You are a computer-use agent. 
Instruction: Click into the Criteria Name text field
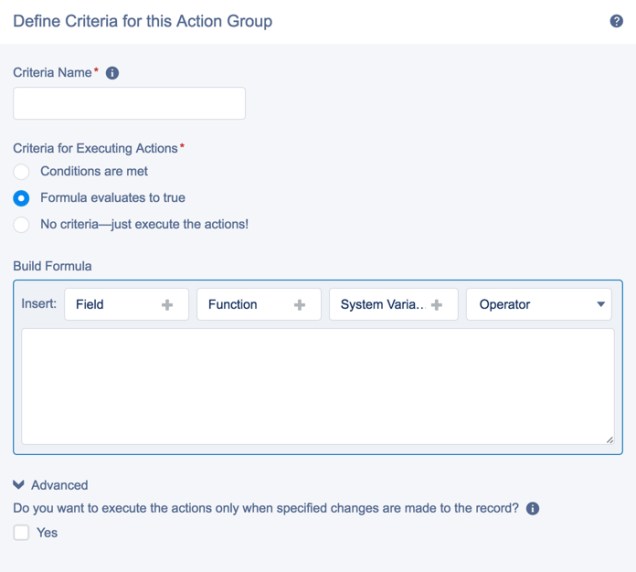pos(129,104)
